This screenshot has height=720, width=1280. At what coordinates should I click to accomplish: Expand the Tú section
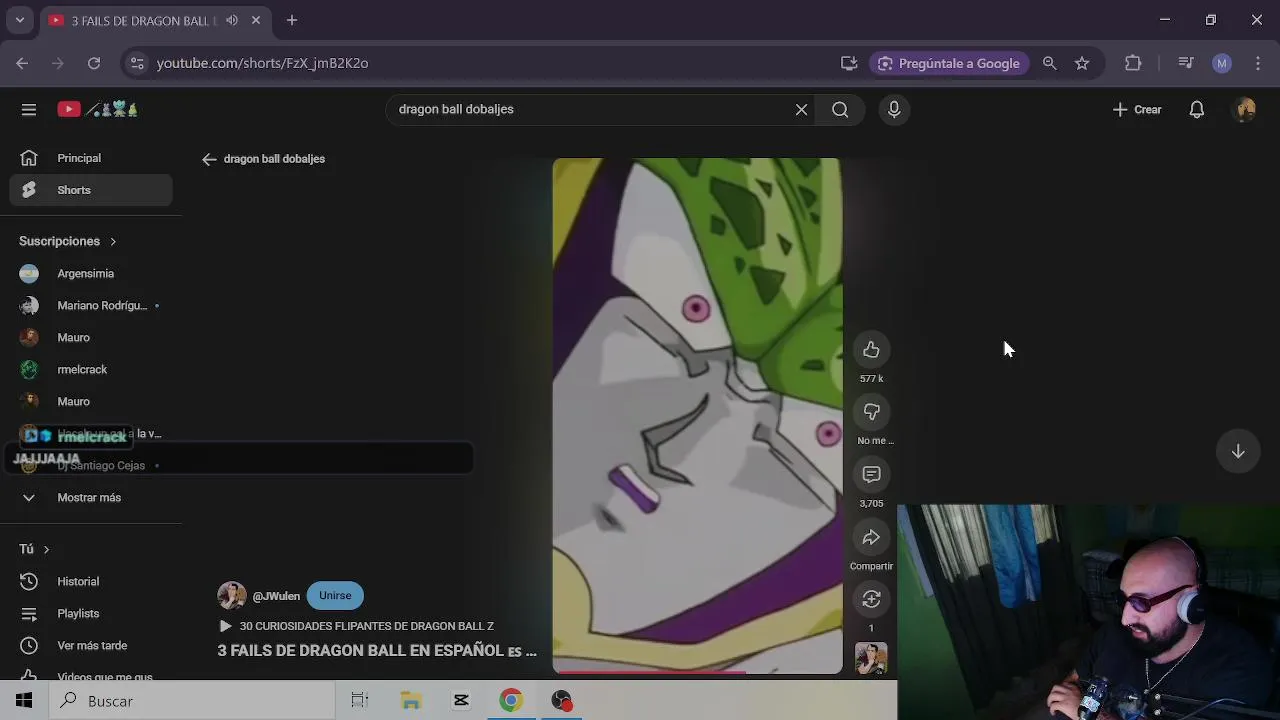34,549
